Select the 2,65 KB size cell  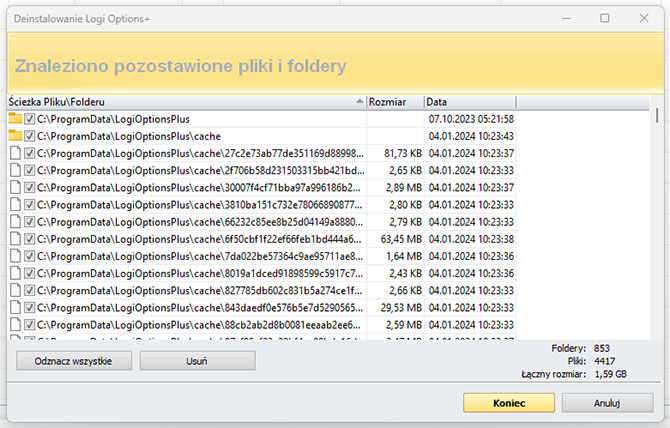(405, 170)
